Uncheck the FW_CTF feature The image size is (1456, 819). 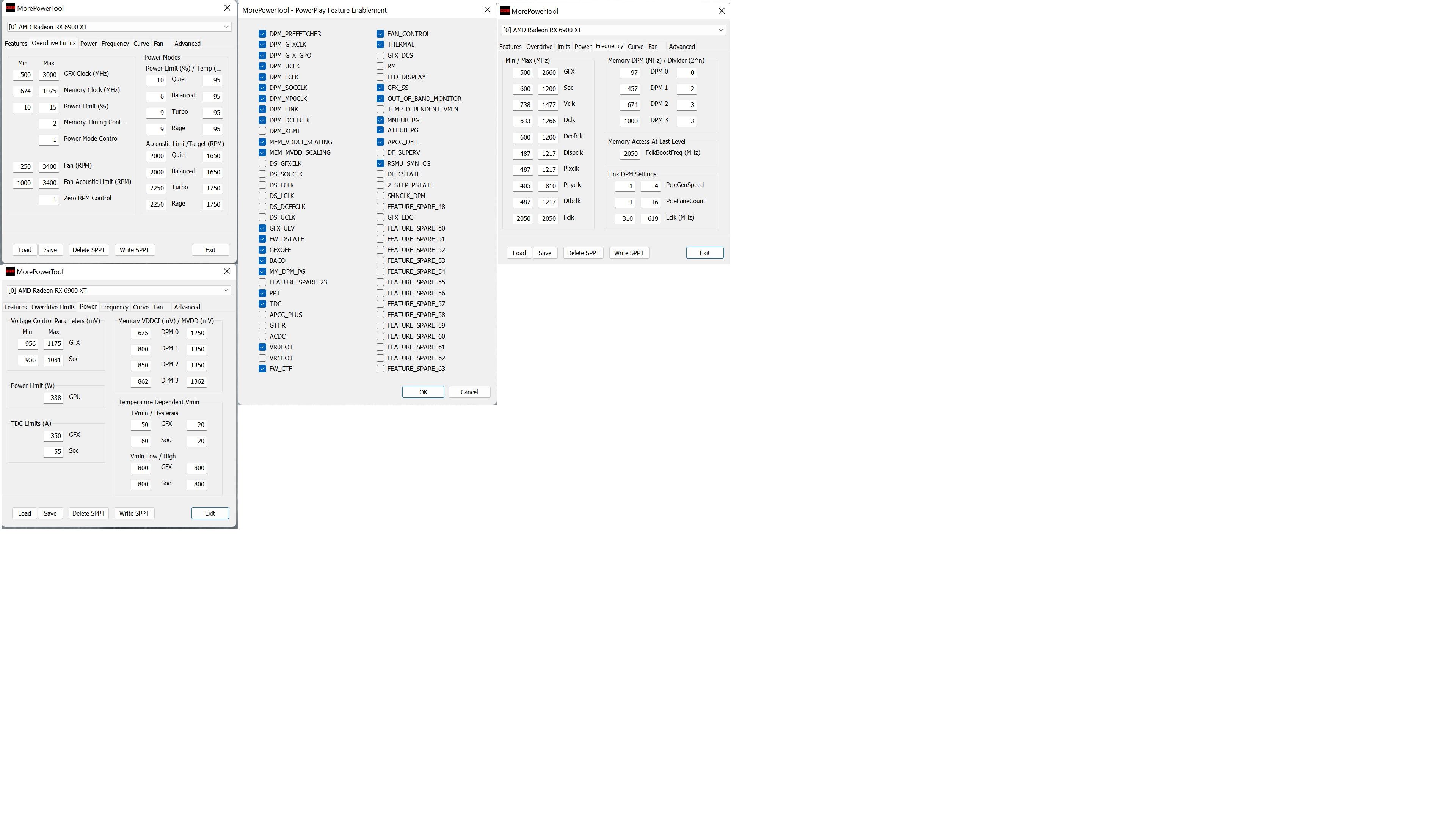(x=262, y=369)
